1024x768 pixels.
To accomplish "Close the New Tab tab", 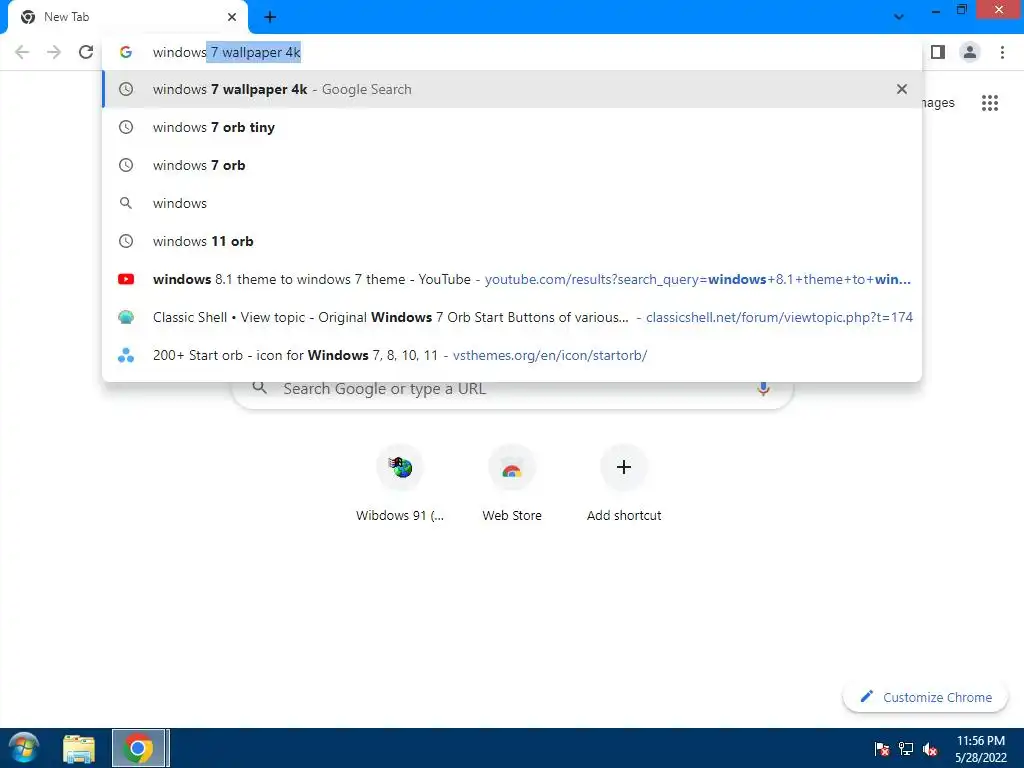I will [x=232, y=17].
